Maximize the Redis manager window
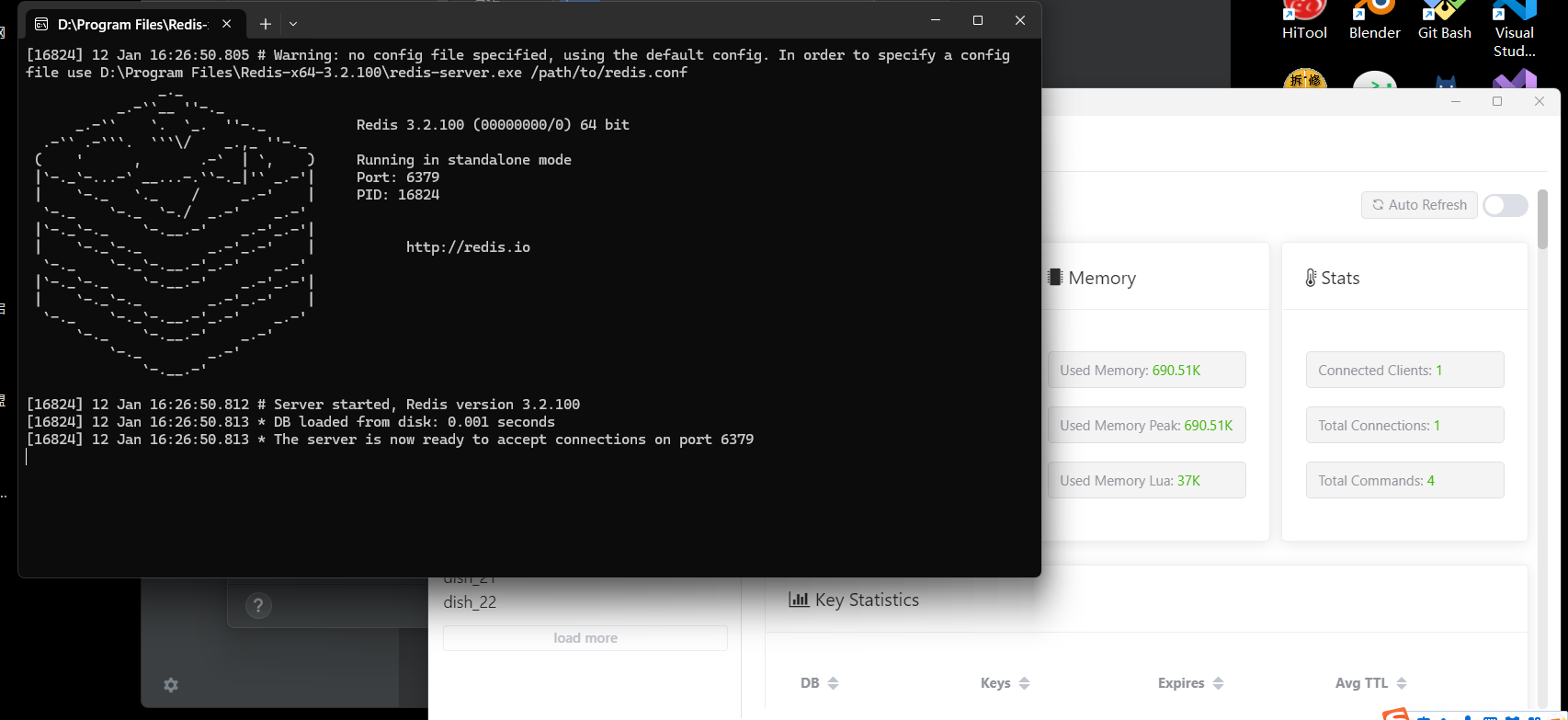The width and height of the screenshot is (1568, 720). click(x=1497, y=101)
